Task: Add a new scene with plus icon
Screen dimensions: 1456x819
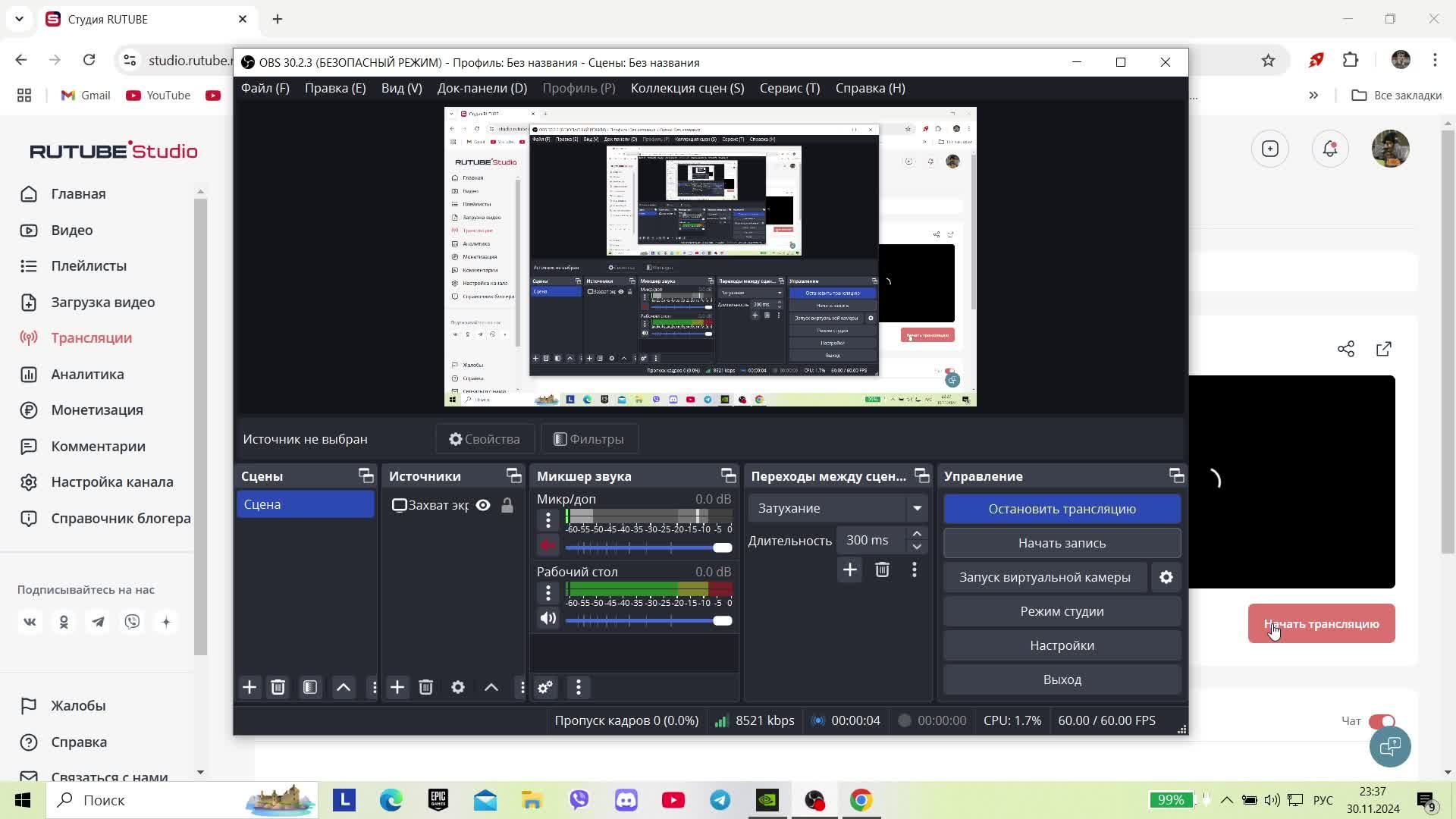Action: click(249, 687)
